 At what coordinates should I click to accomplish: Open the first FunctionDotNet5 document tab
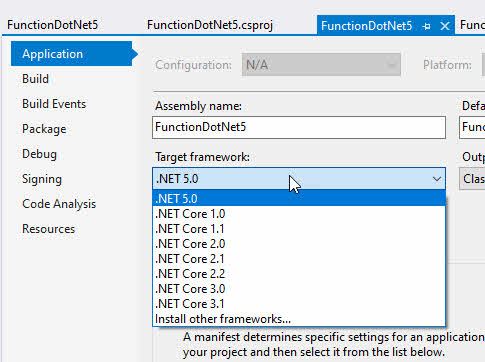point(53,25)
